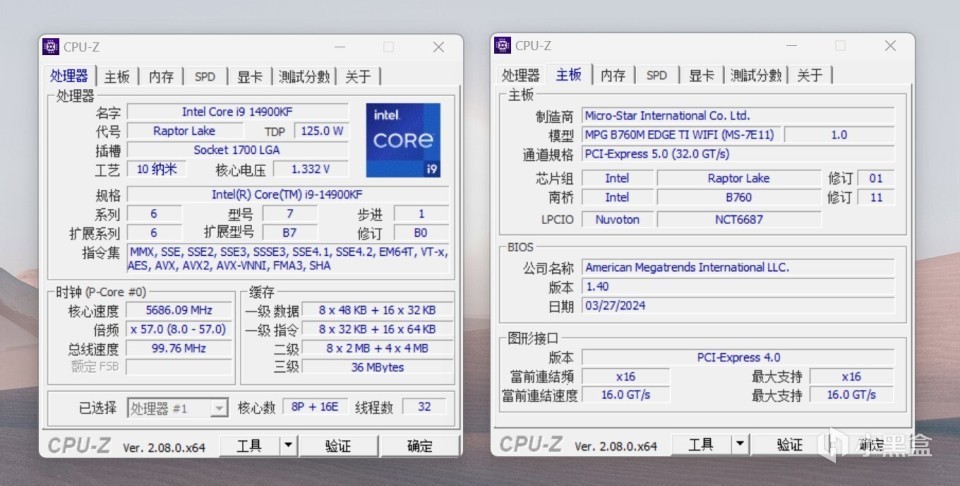This screenshot has height=486, width=960.
Task: Click BIOS brand American Megatrends International LLC.
Action: click(x=738, y=267)
